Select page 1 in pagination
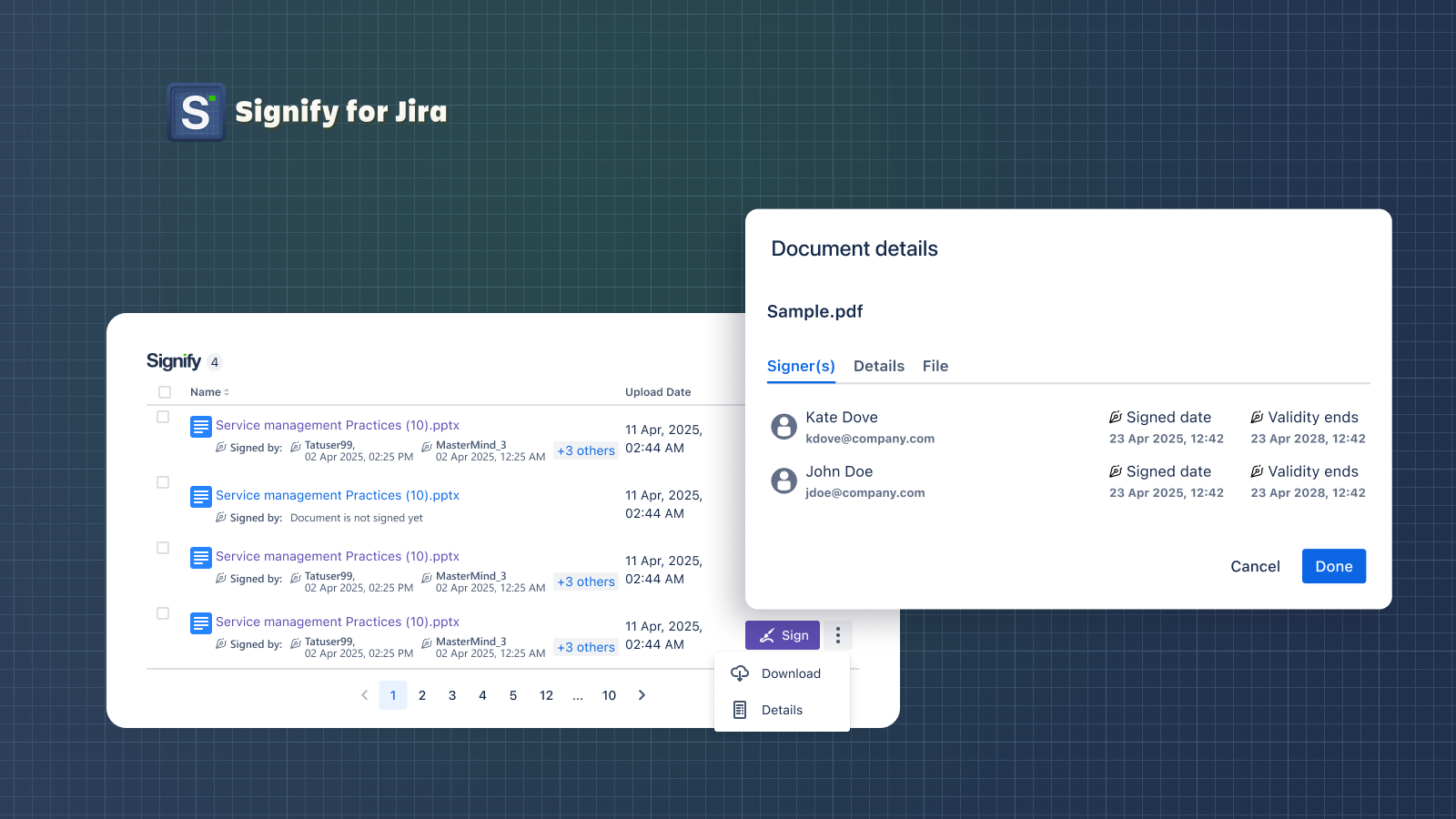This screenshot has height=819, width=1456. (393, 695)
